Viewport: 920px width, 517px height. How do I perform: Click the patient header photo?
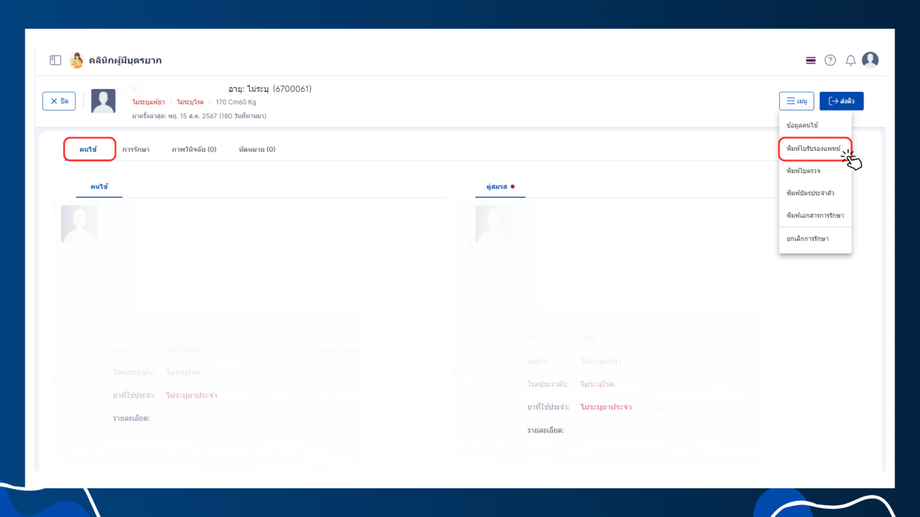point(103,101)
